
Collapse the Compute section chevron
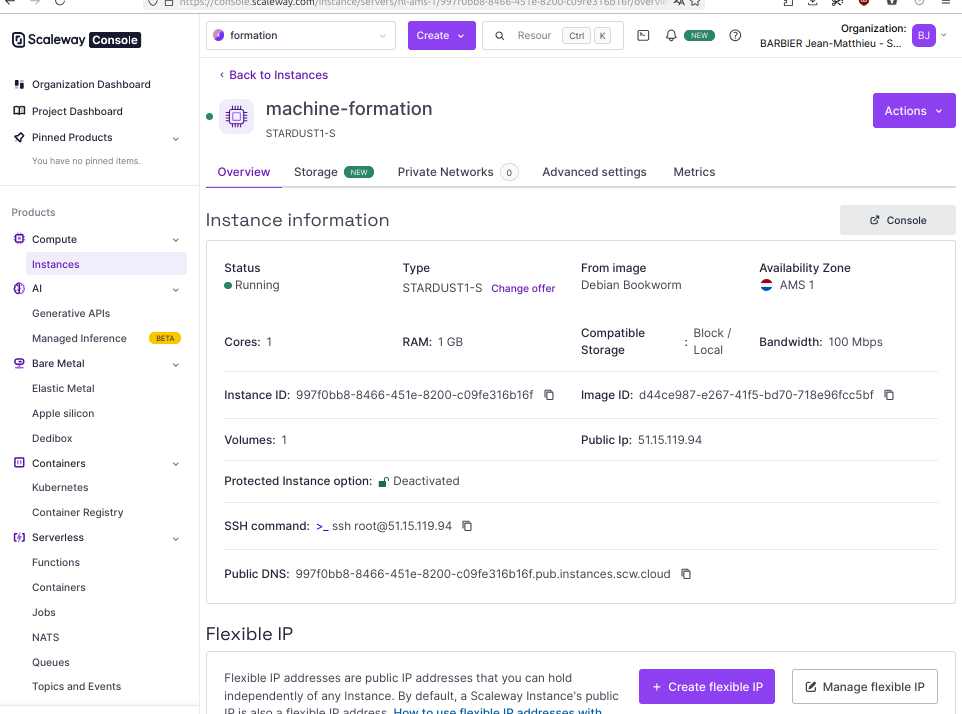click(176, 240)
